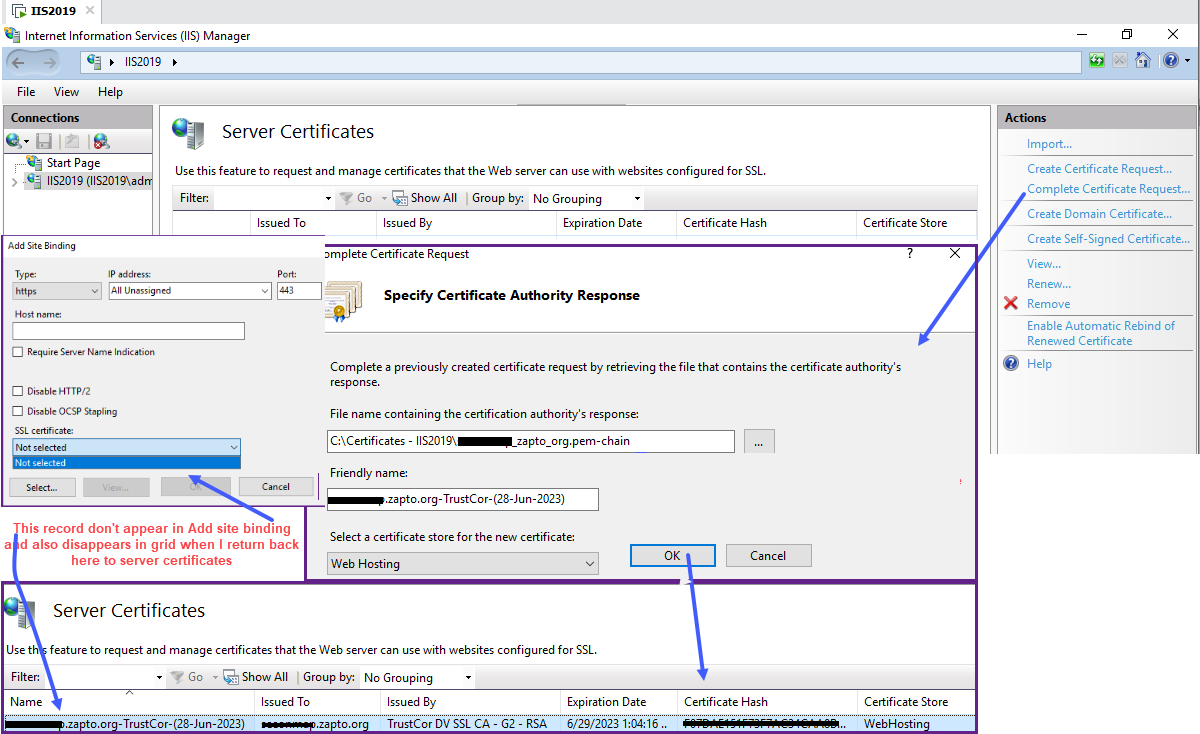Click the question mark in Complete Certificate Request titlebar
This screenshot has width=1200, height=734.
pyautogui.click(x=909, y=254)
